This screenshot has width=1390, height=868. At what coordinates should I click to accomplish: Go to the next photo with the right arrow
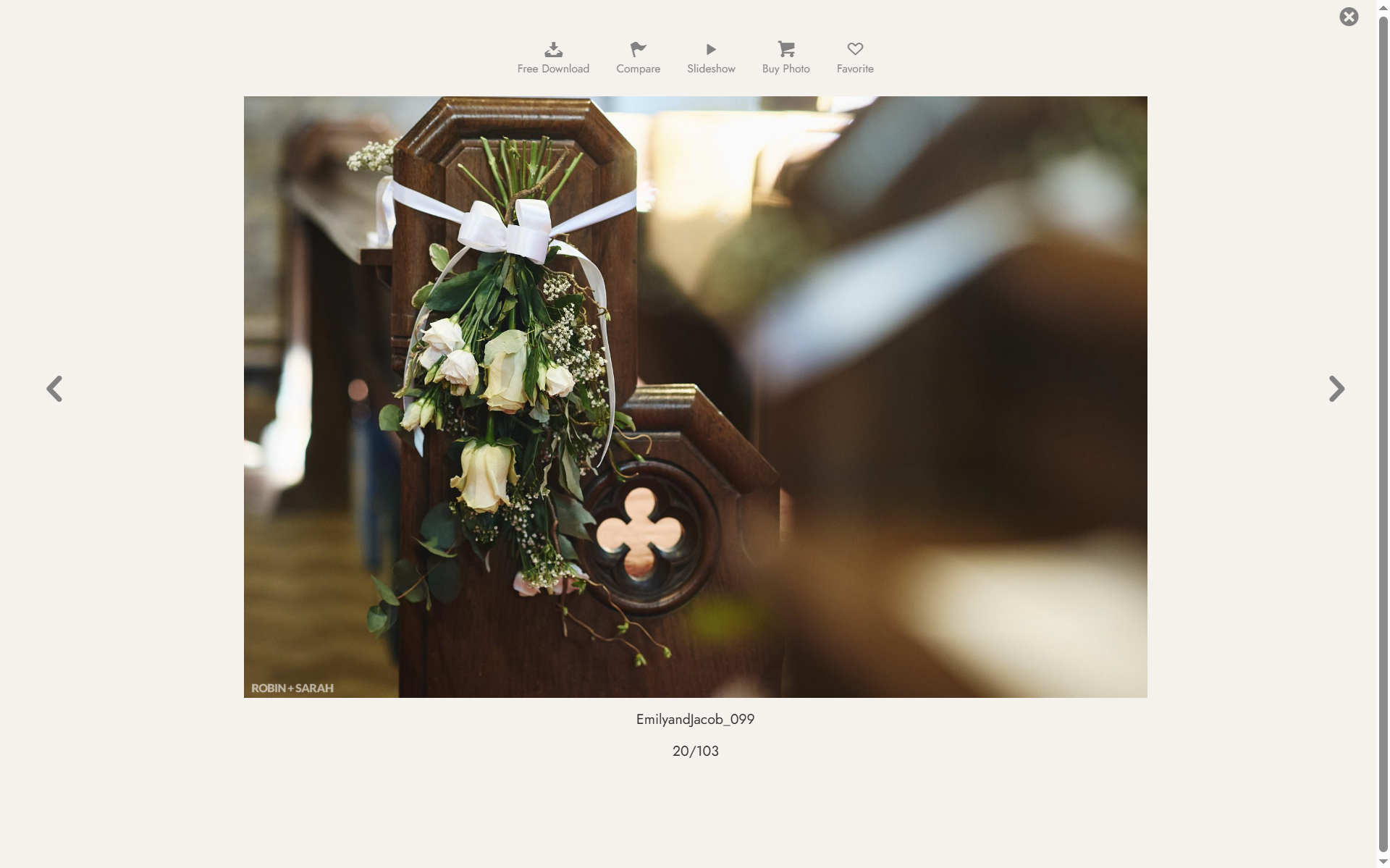click(x=1336, y=389)
